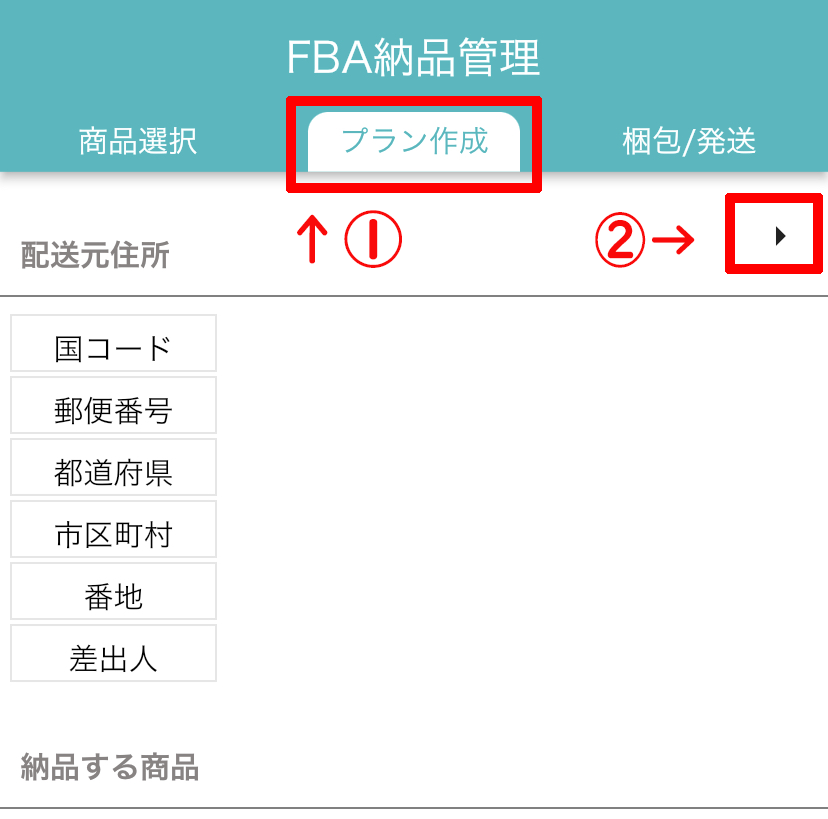The width and height of the screenshot is (828, 819).
Task: Select the 都道府県 label cell
Action: (113, 473)
